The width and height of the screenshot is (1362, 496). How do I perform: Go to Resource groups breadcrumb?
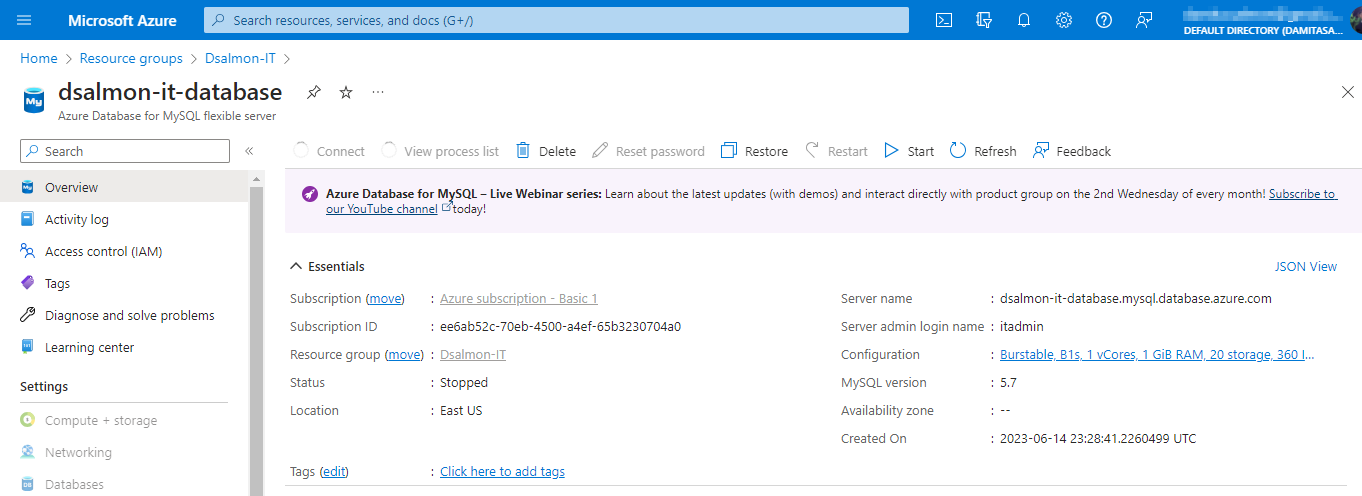(x=131, y=59)
